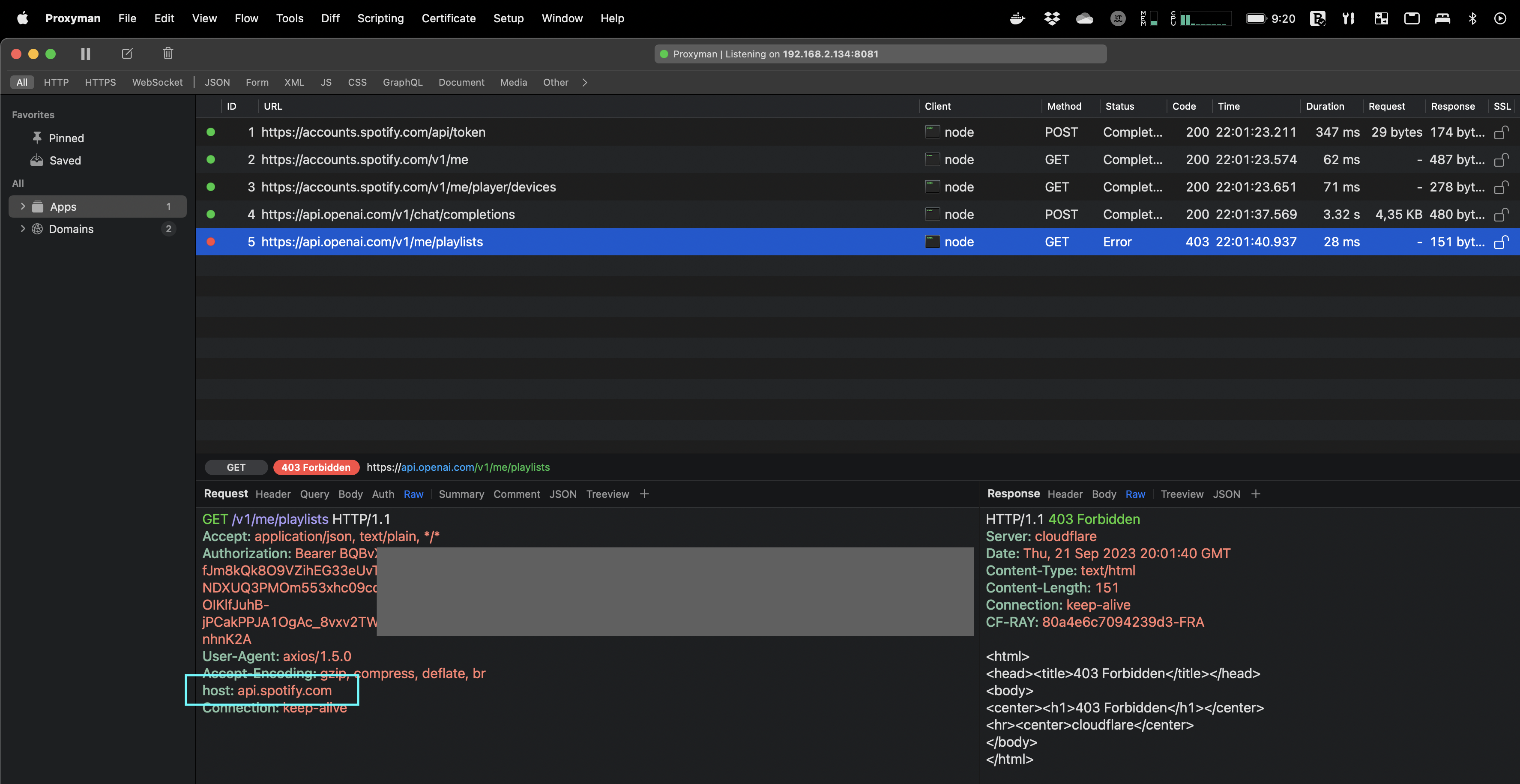Add a new request view with the plus button
The image size is (1520, 784).
pyautogui.click(x=644, y=494)
